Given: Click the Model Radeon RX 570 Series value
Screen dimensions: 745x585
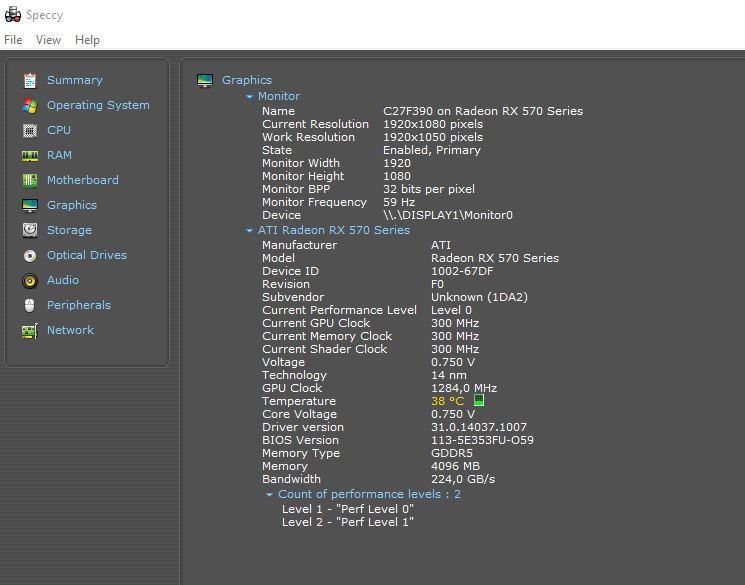Looking at the screenshot, I should click(x=495, y=258).
